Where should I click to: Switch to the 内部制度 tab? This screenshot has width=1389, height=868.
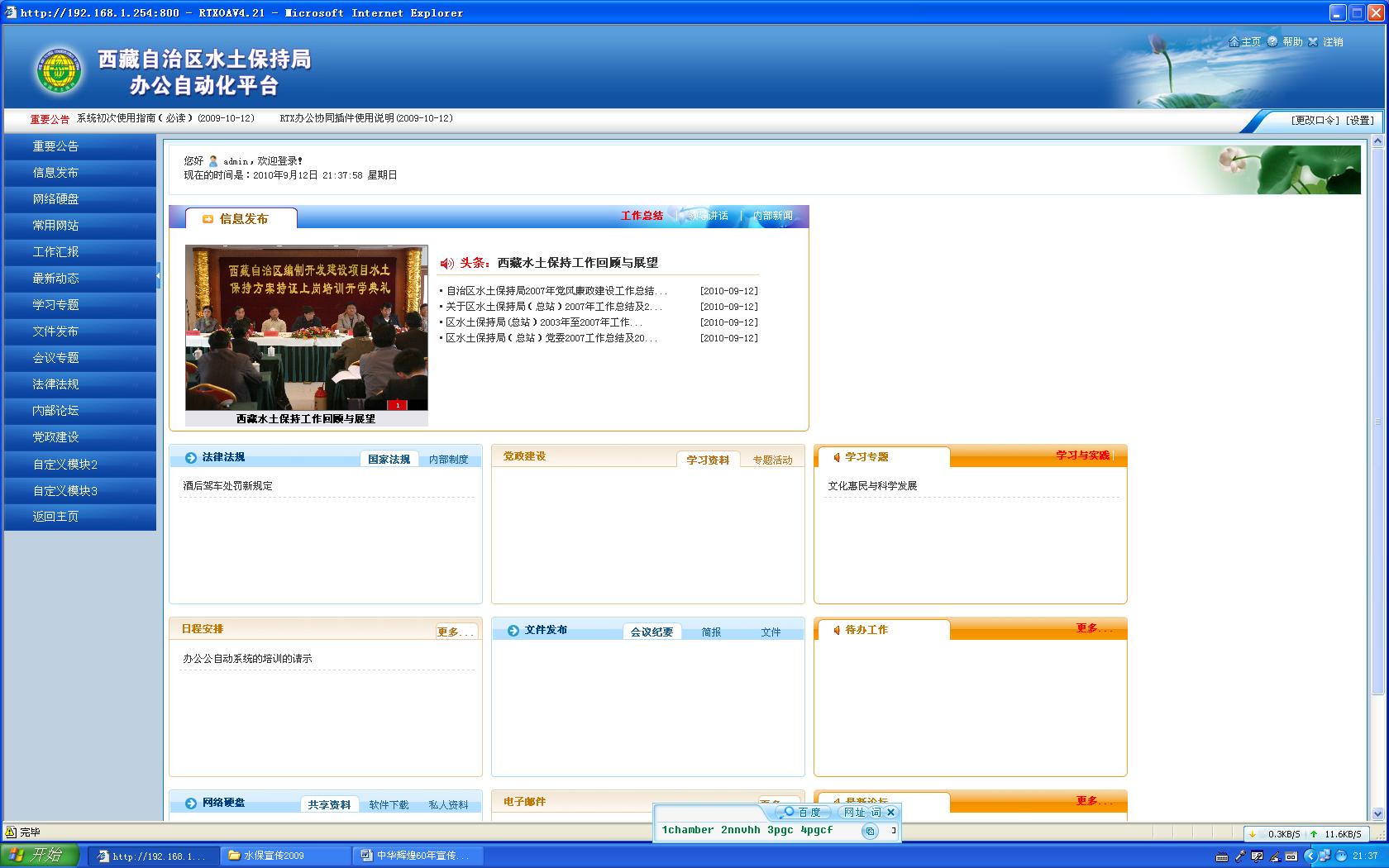pyautogui.click(x=448, y=460)
